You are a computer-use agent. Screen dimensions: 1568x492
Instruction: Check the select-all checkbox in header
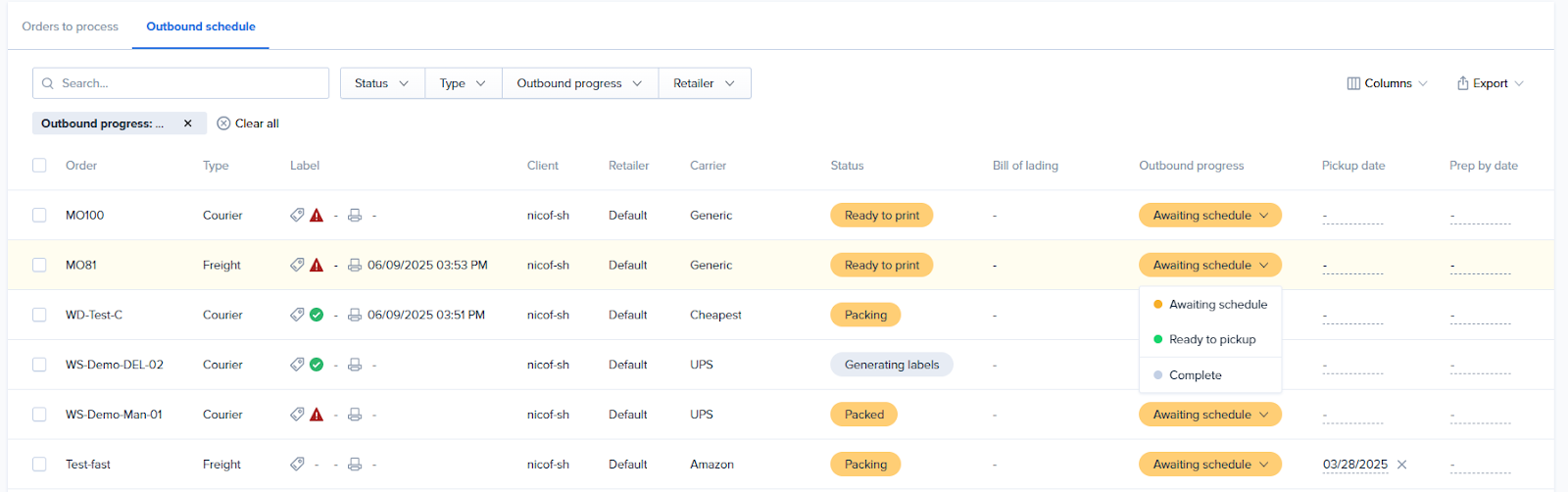pyautogui.click(x=39, y=166)
